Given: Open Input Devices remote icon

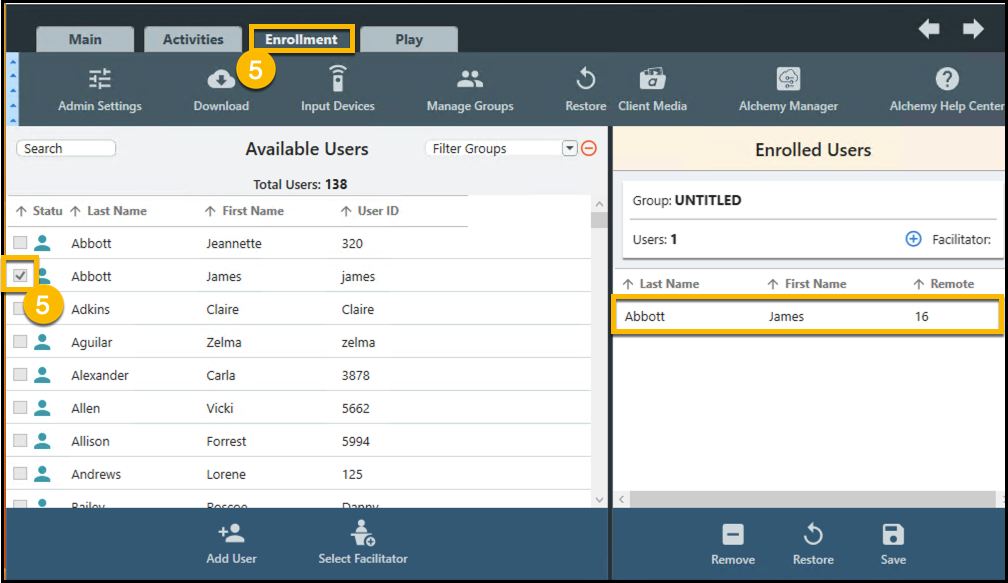Looking at the screenshot, I should click(338, 80).
